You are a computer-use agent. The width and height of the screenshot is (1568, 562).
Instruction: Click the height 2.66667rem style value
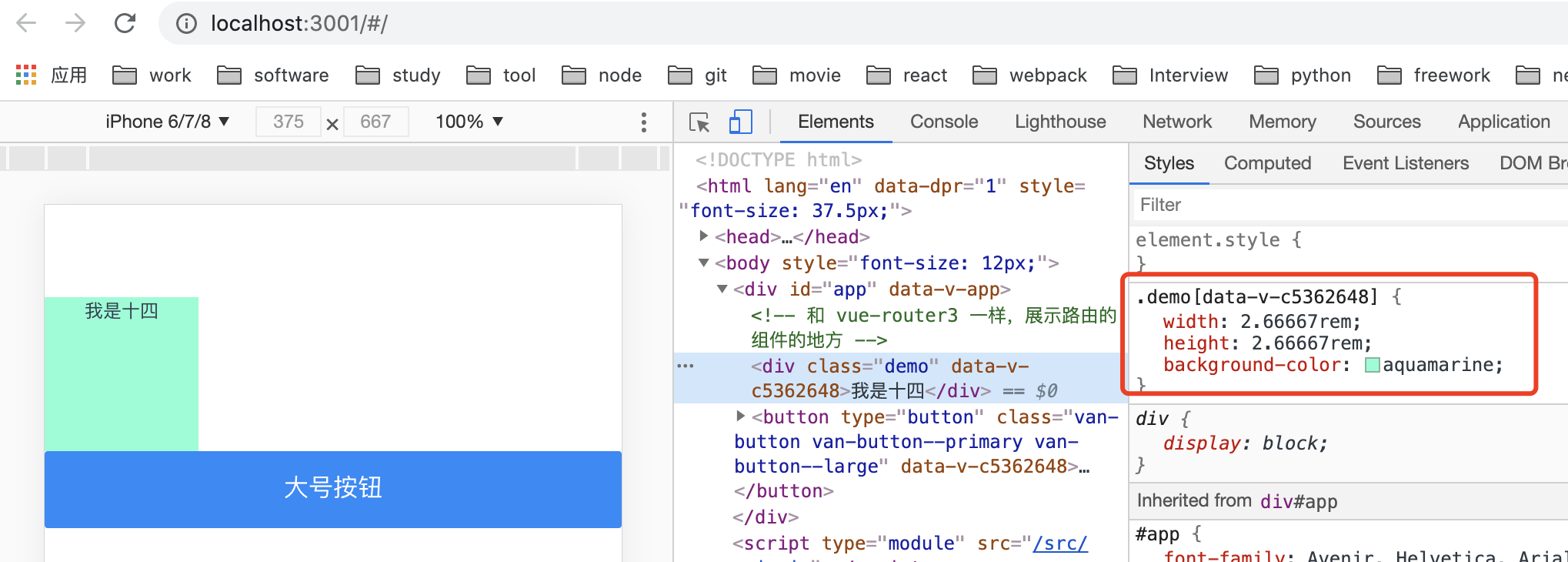(1310, 343)
